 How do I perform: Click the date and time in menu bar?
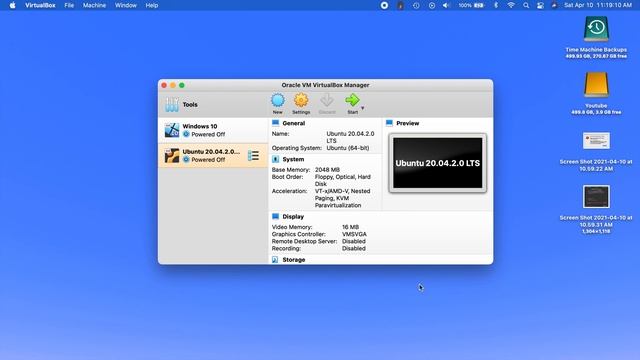click(x=598, y=5)
